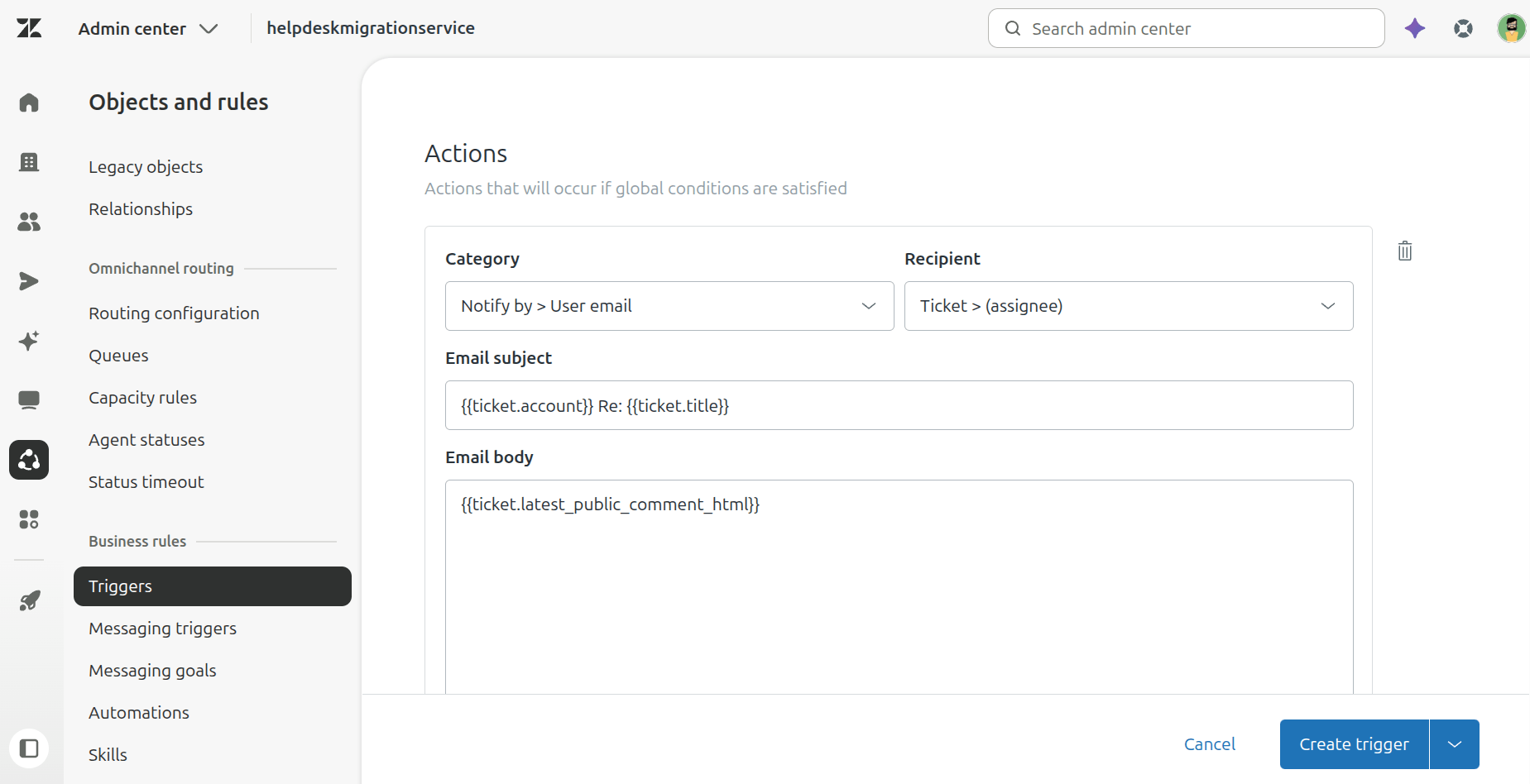Open the Account building icon
1530x784 pixels.
pyautogui.click(x=29, y=162)
